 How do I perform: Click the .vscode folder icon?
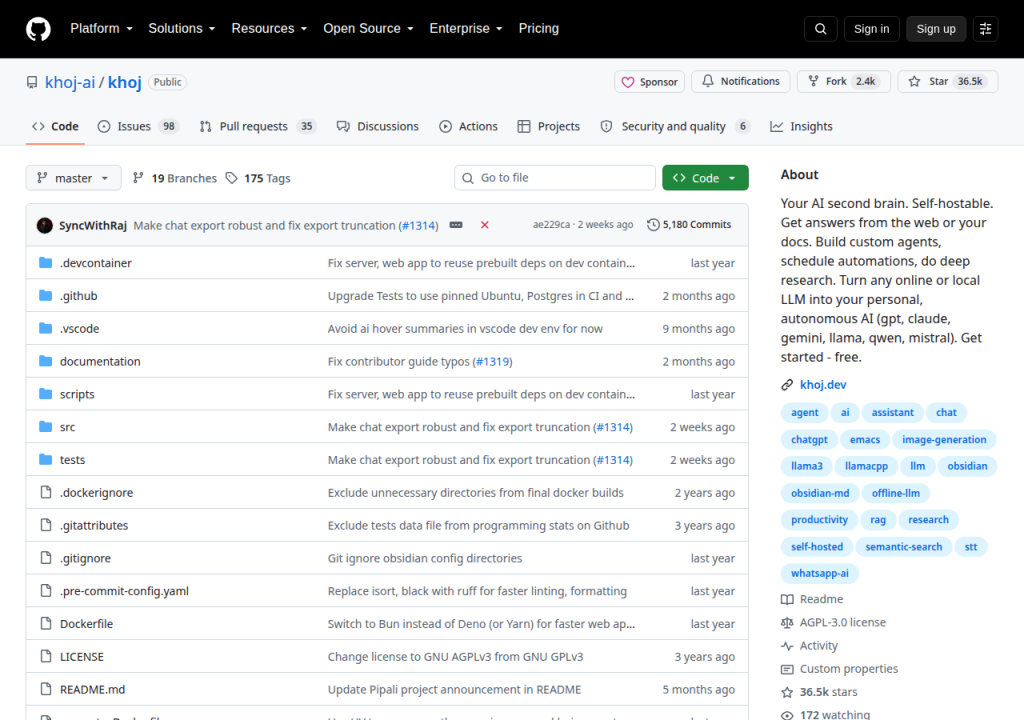[45, 328]
